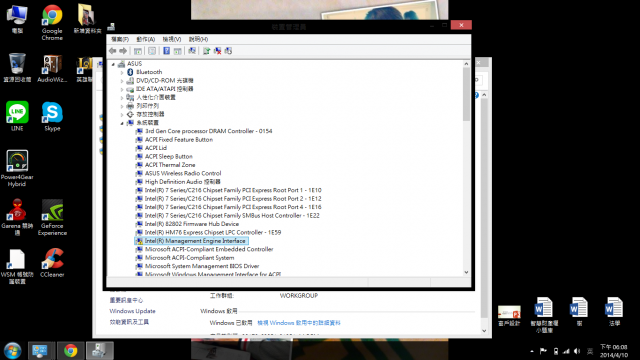
Task: Click System window scroll-down arrow
Action: pos(484,331)
